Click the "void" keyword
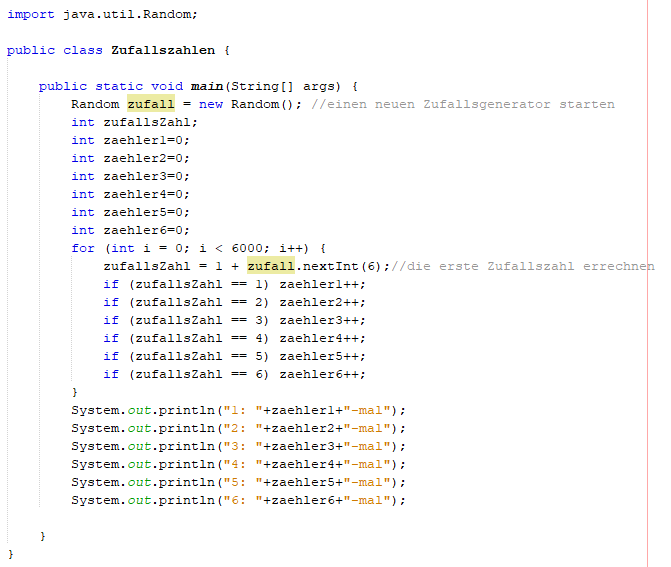Screen dimensions: 671x567 167,86
